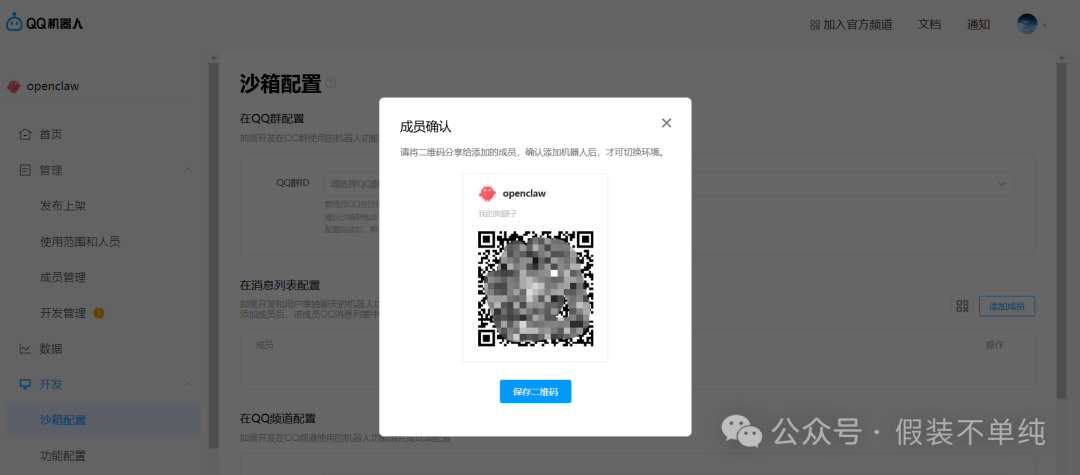Collapse the 开发 section chevron
The image size is (1080, 475).
[188, 384]
